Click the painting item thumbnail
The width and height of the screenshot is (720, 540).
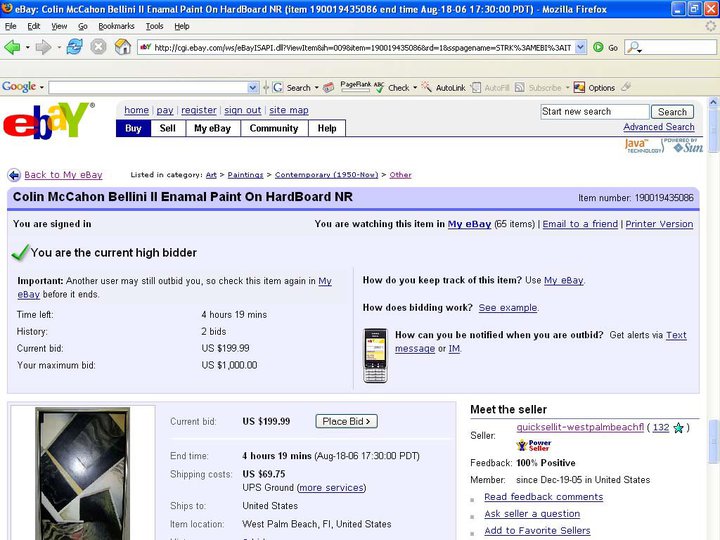pyautogui.click(x=83, y=474)
